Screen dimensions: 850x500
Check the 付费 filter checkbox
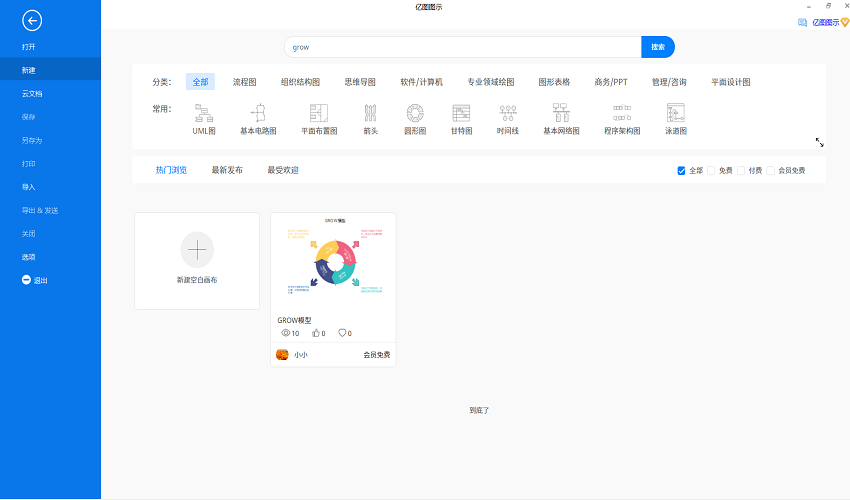click(741, 171)
